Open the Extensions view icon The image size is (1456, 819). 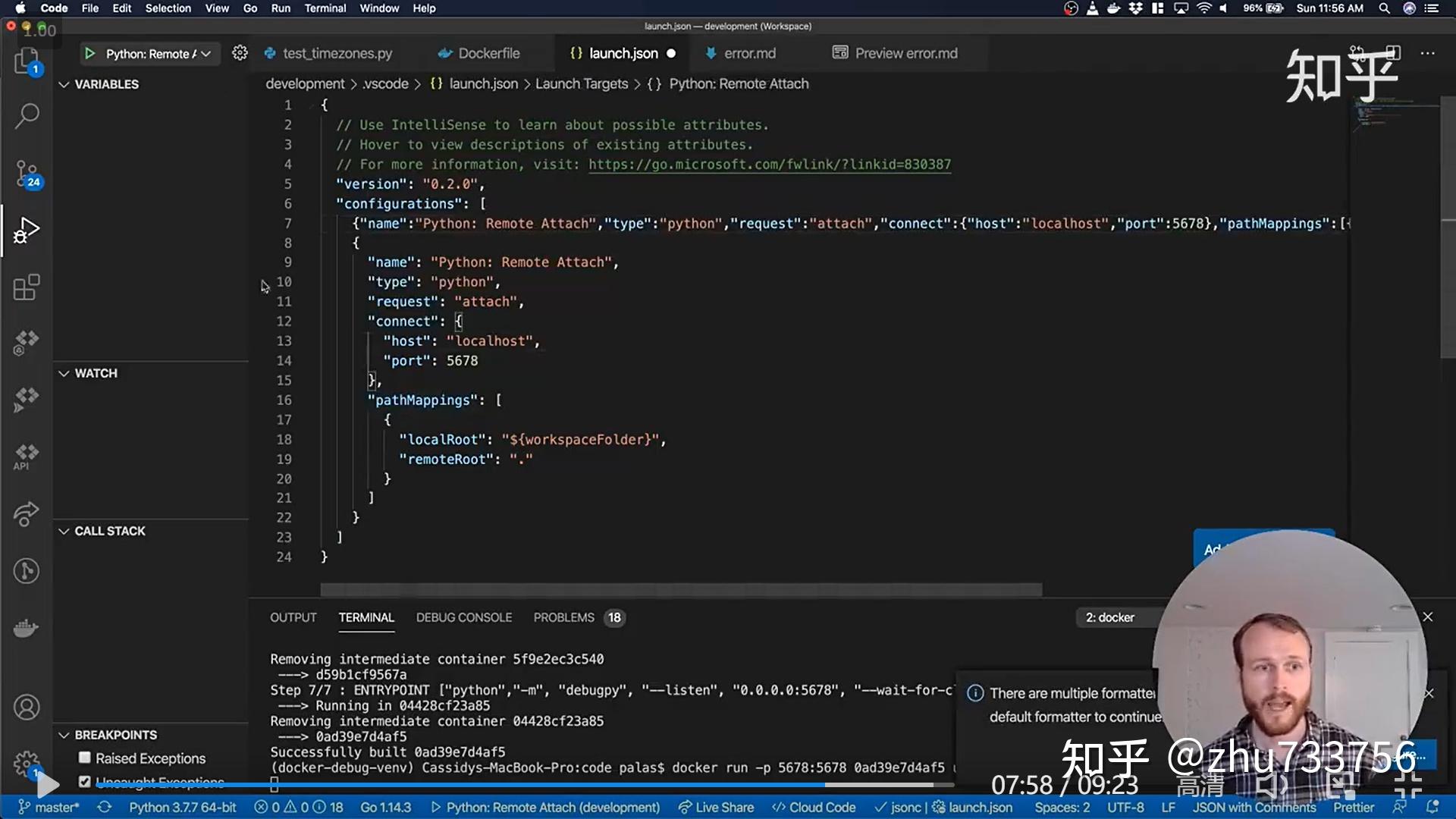click(x=27, y=287)
